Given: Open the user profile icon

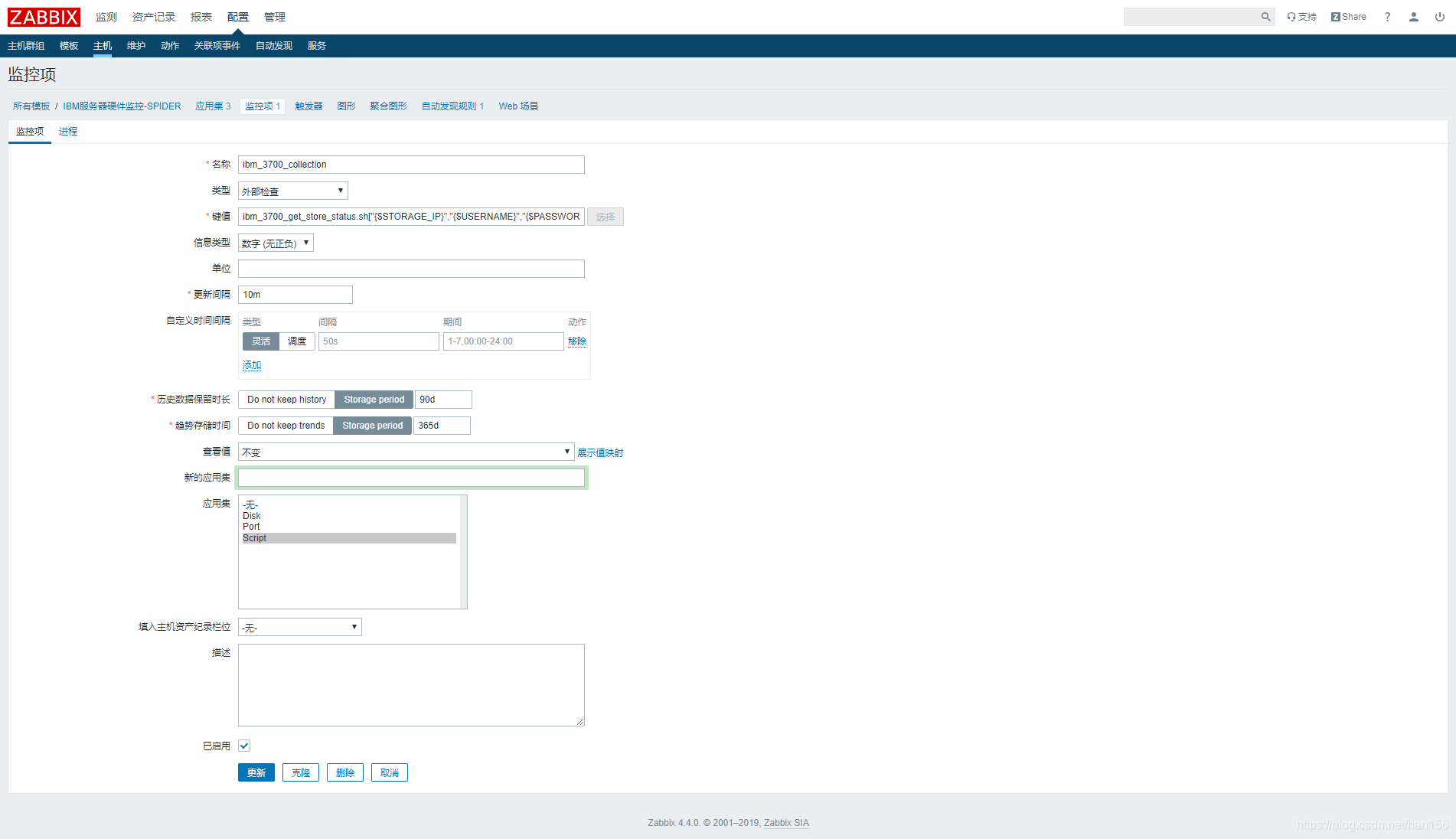Looking at the screenshot, I should click(x=1413, y=17).
